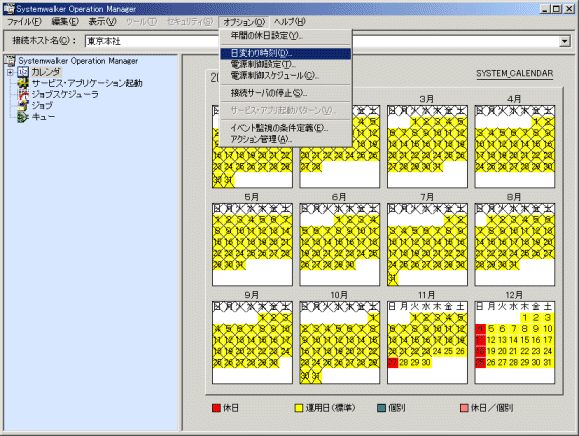Viewport: 579px width, 436px height.
Task: Click the 4月 month heading
Action: pos(514,99)
